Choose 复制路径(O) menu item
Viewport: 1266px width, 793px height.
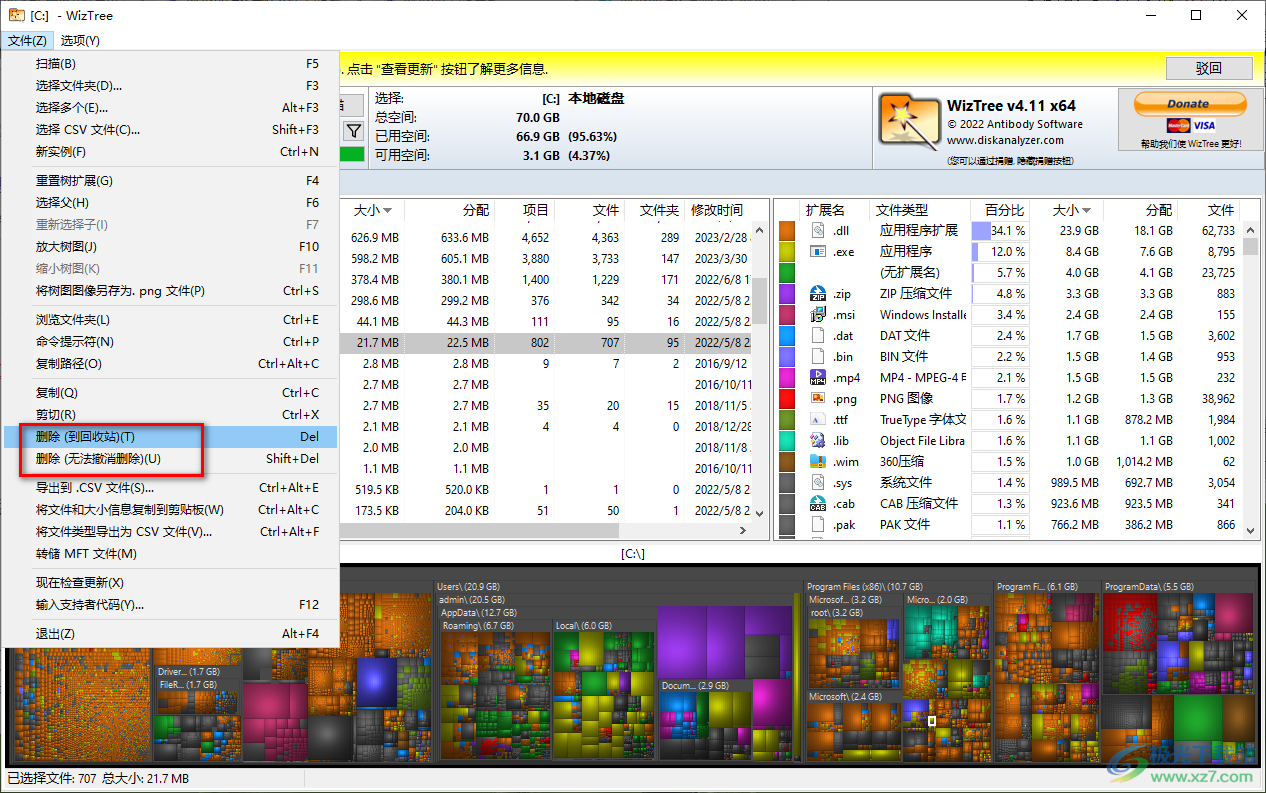pos(170,363)
